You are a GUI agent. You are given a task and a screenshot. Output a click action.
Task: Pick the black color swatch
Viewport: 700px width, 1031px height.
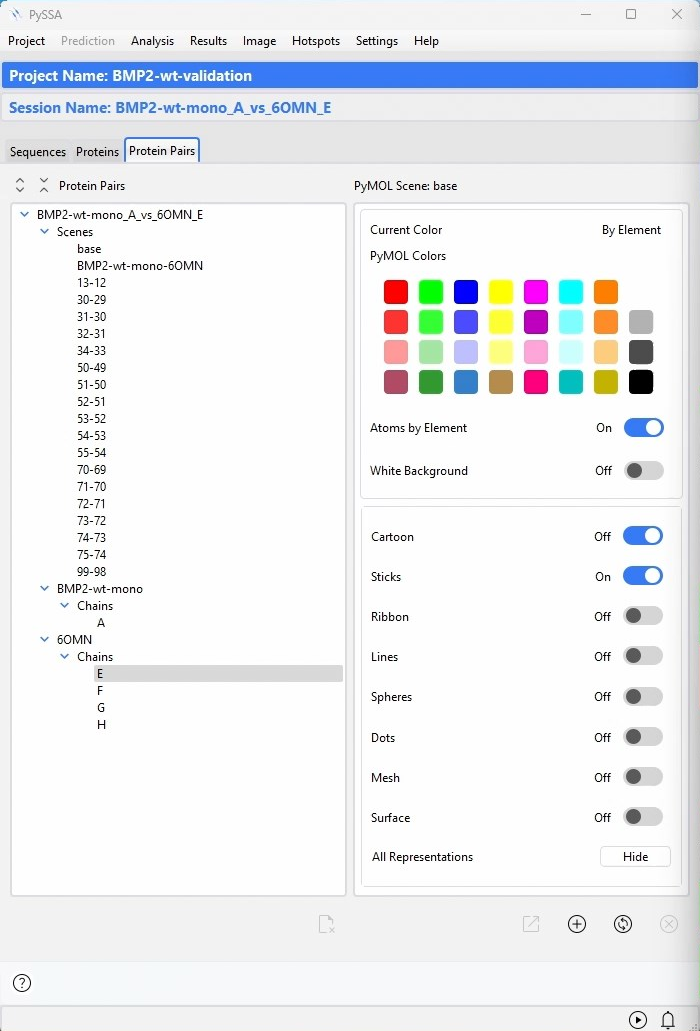pos(641,382)
